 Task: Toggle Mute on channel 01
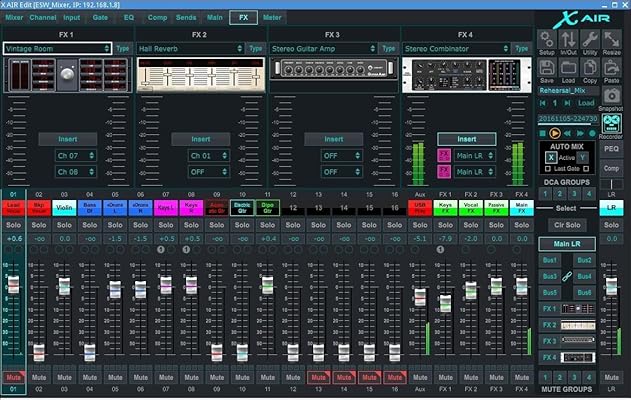click(x=14, y=378)
